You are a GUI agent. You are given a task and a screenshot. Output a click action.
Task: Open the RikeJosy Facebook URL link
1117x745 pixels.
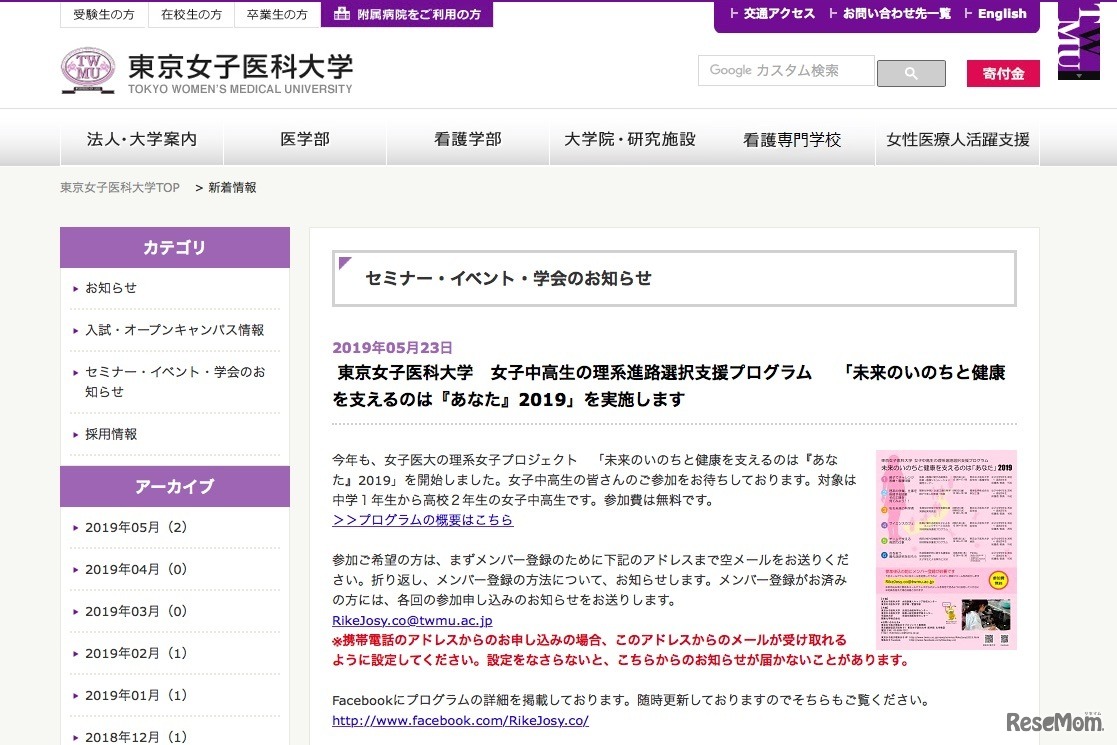(460, 720)
